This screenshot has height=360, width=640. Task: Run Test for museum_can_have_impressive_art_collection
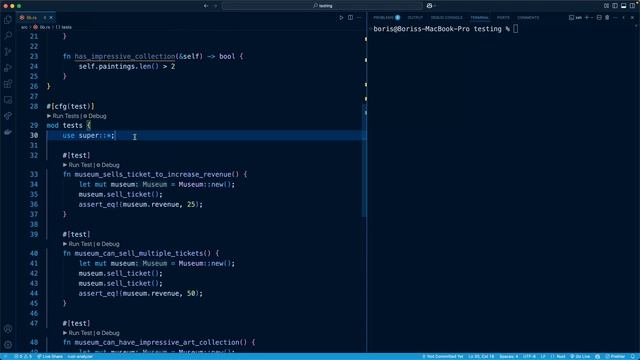click(x=80, y=333)
